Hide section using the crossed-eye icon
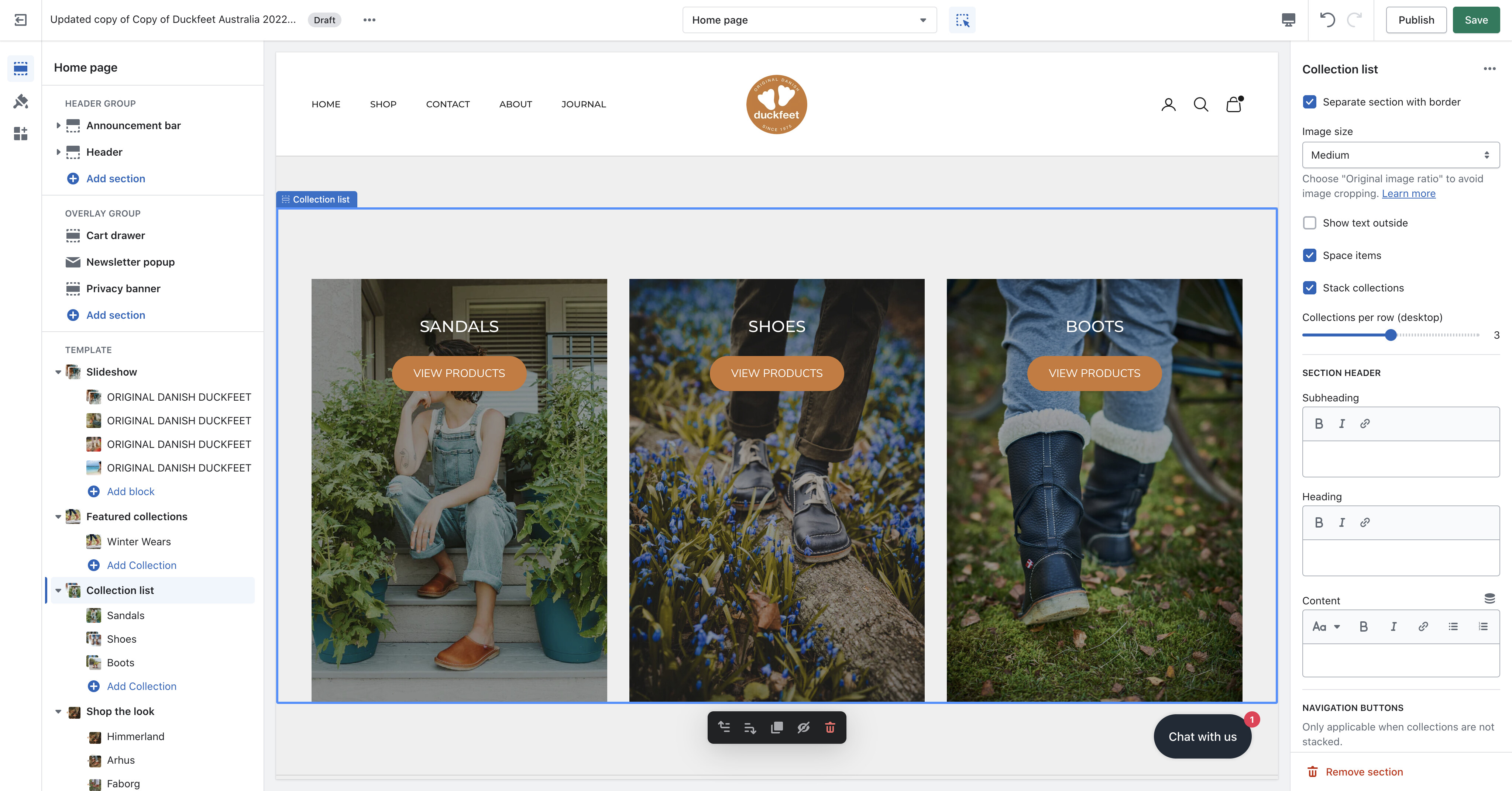1512x791 pixels. [x=804, y=728]
